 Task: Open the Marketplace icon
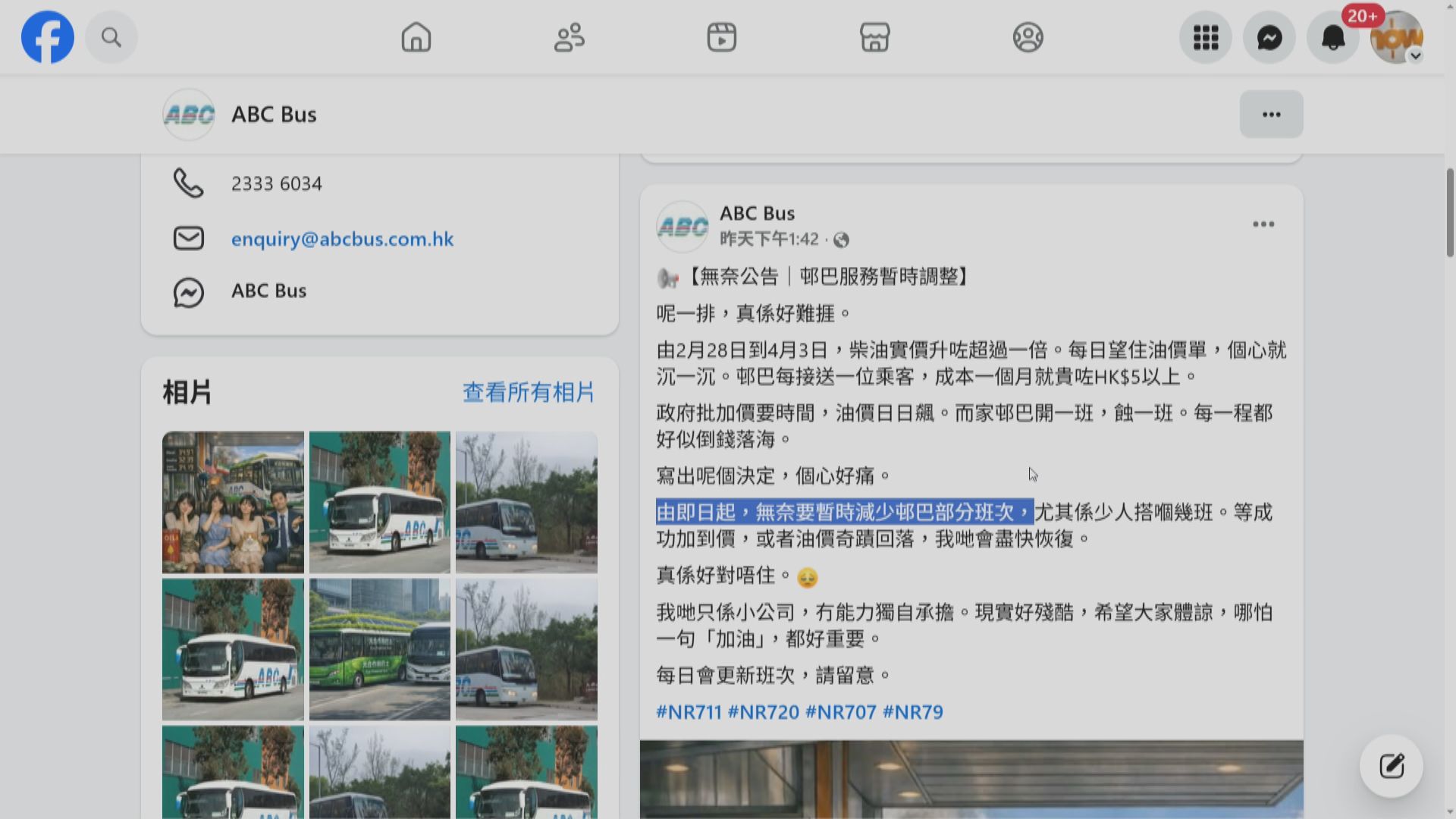tap(874, 37)
